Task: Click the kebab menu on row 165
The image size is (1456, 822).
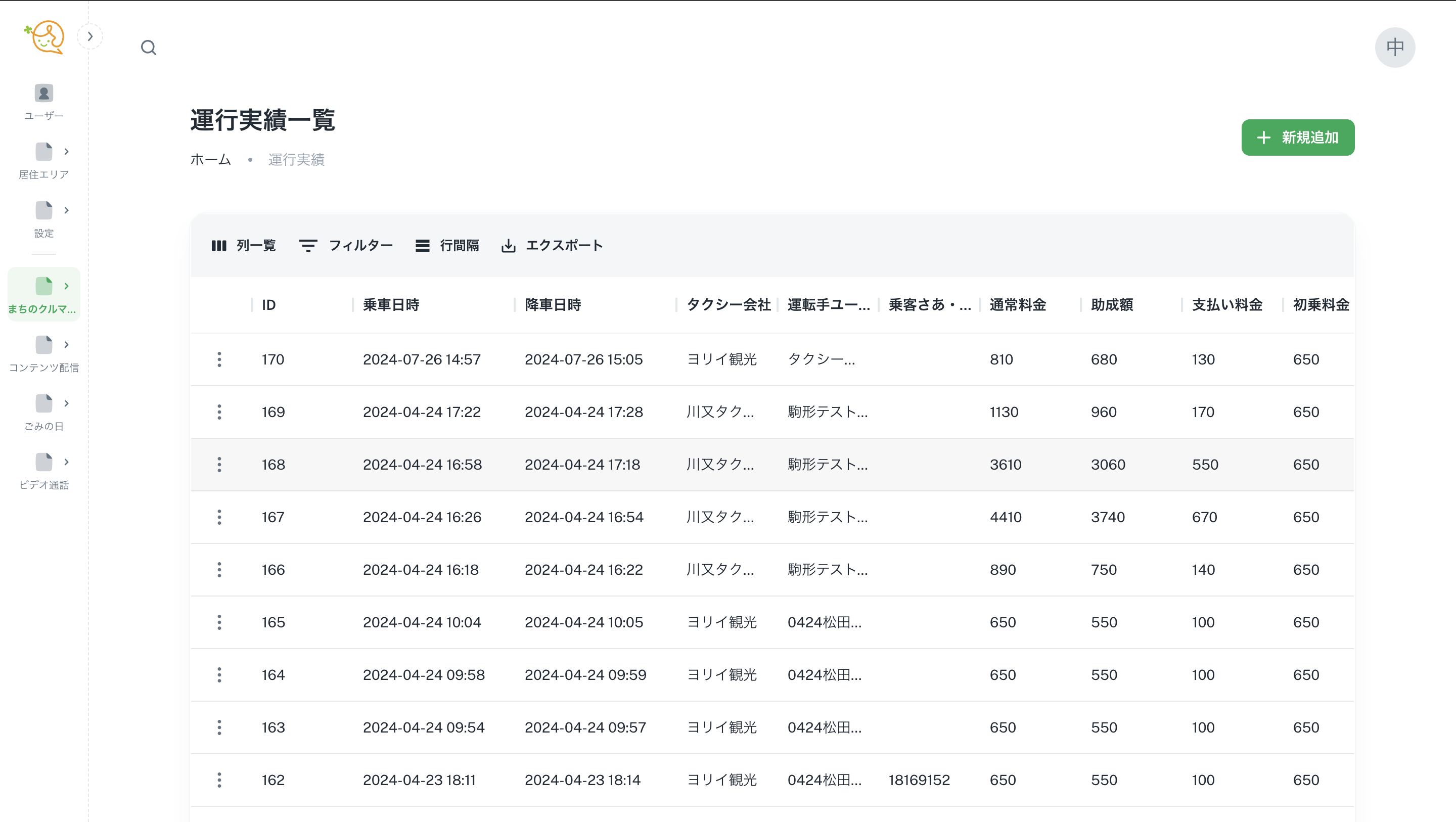Action: [x=219, y=622]
